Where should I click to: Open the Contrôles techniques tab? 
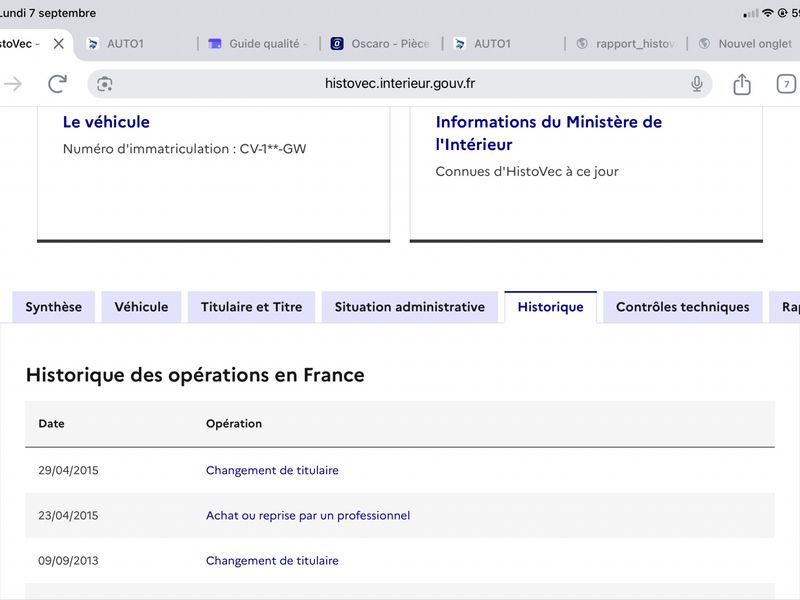click(683, 307)
